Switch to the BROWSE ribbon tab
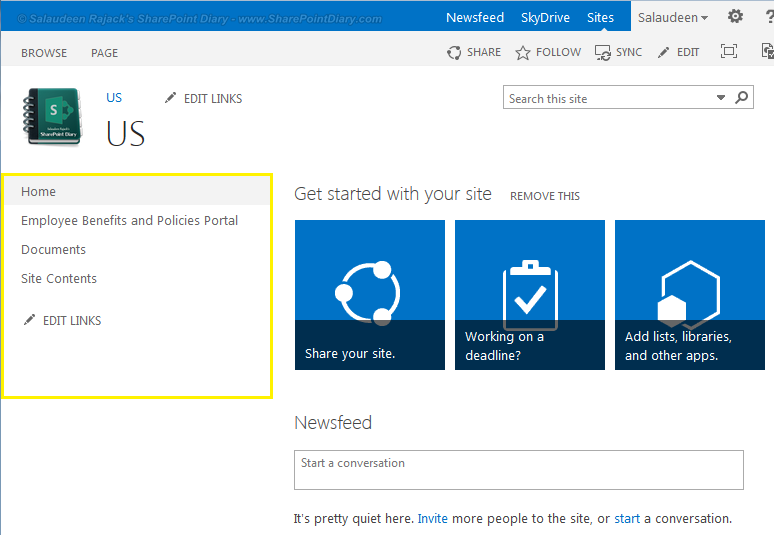 (x=44, y=53)
